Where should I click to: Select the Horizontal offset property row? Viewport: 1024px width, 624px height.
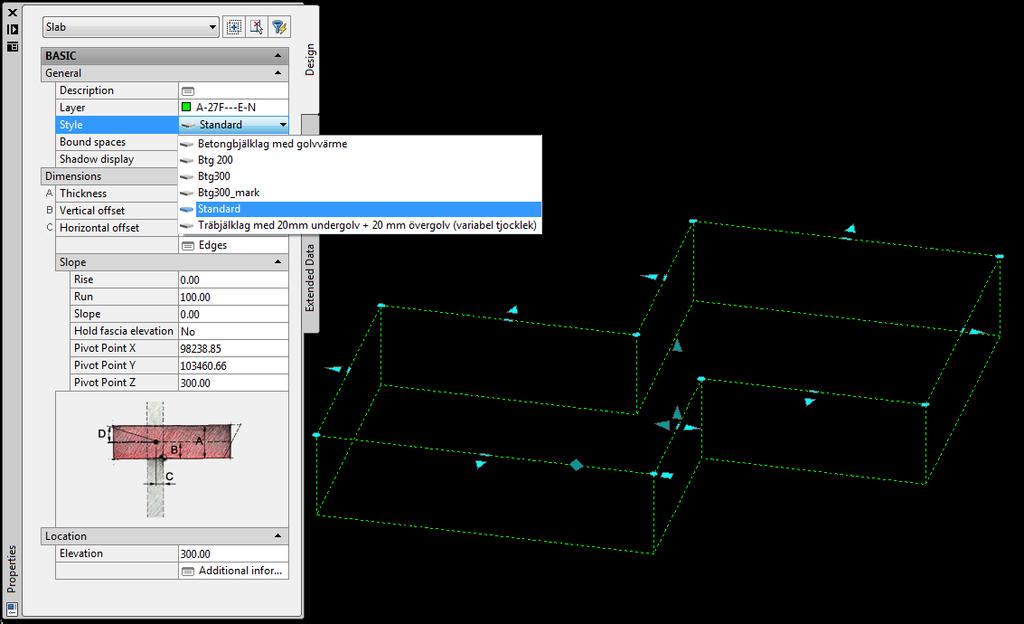pos(116,228)
